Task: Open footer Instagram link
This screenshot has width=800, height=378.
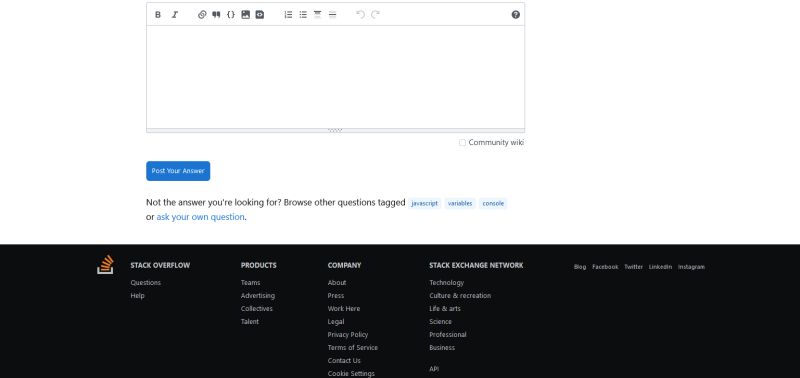Action: point(691,267)
